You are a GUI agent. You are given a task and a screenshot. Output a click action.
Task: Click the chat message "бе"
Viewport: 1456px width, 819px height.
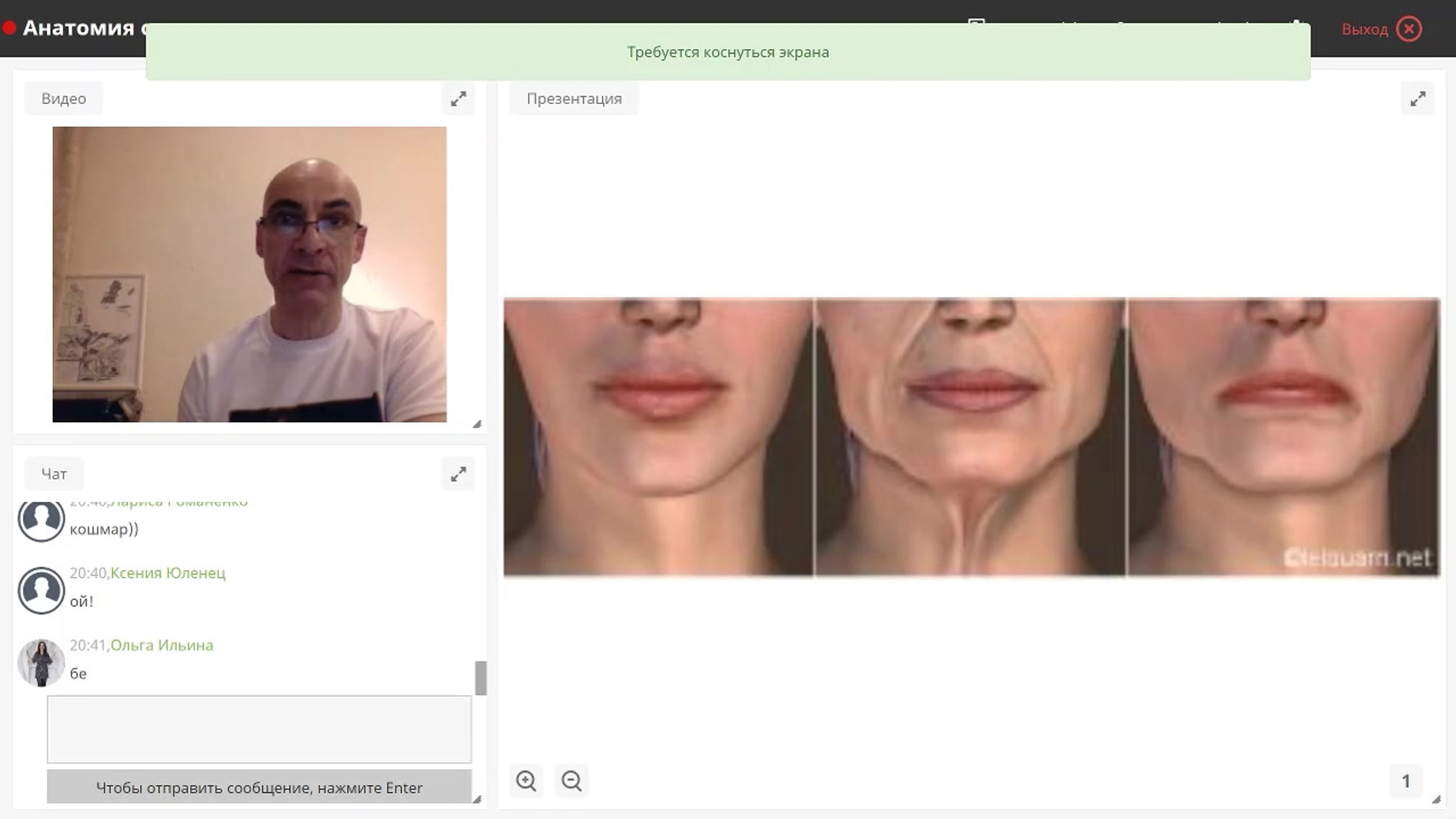tap(78, 674)
